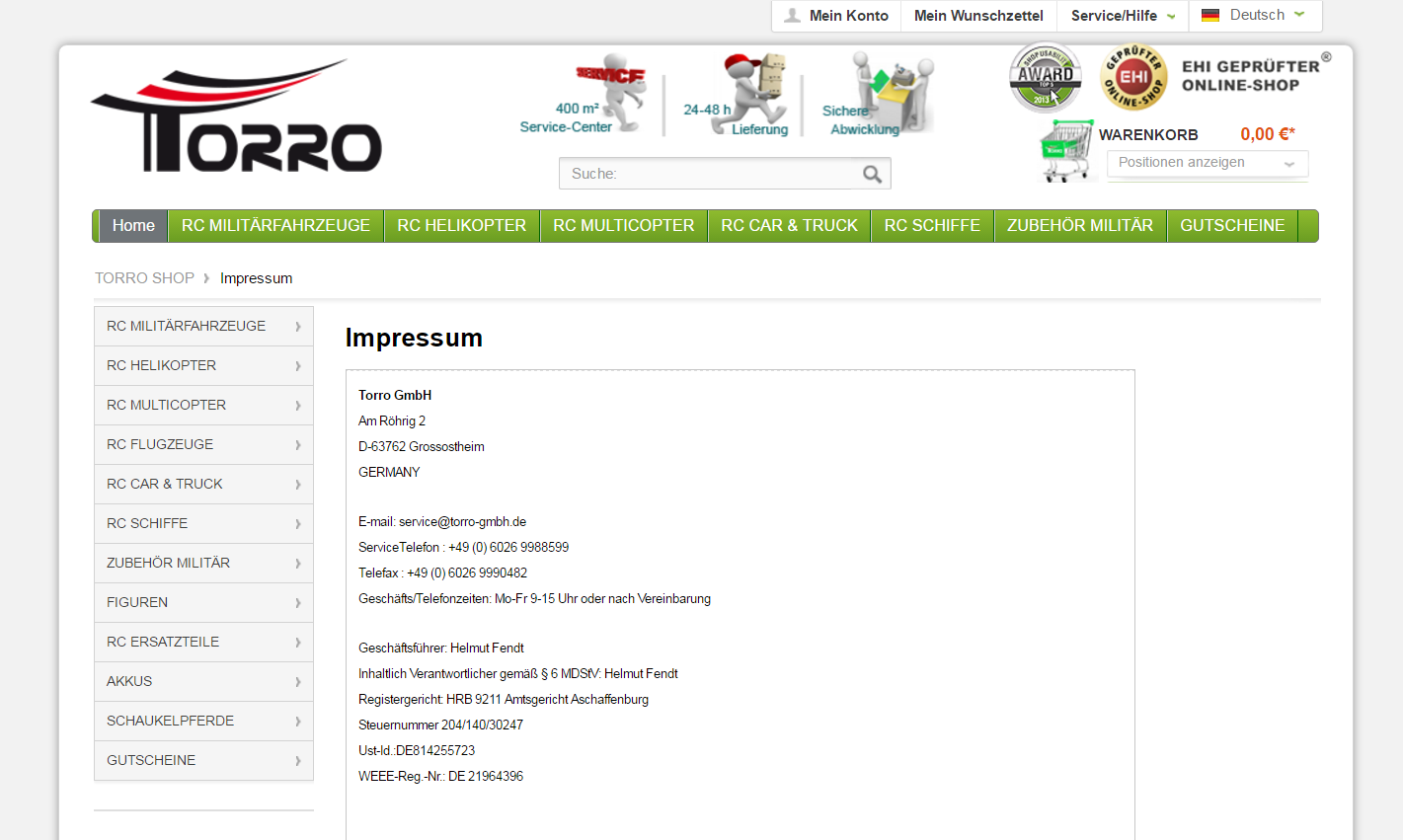Open RC SCHIFFE in the green menu bar
The image size is (1403, 840).
[x=932, y=226]
